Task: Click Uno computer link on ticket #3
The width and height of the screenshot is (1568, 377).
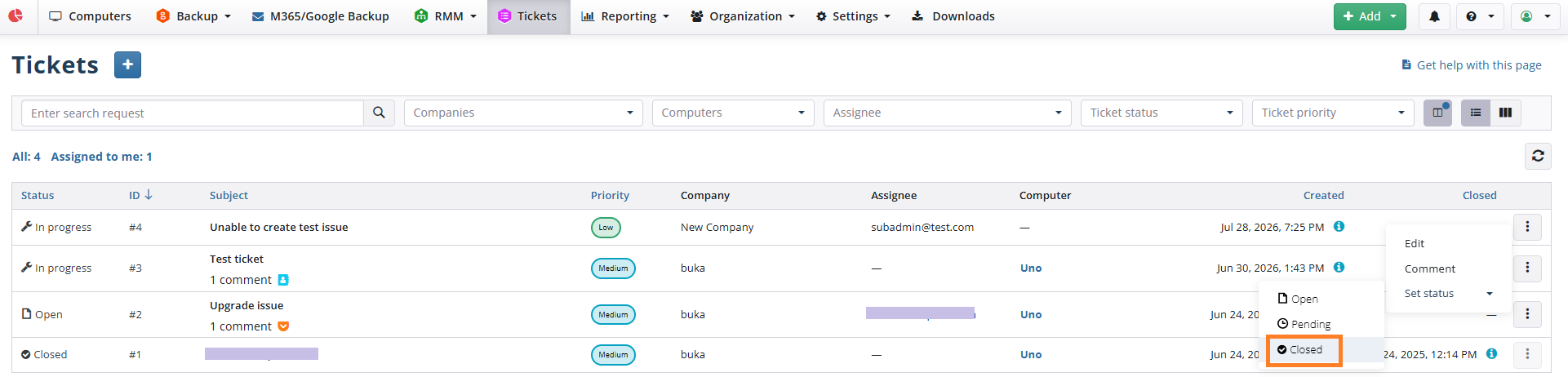Action: (x=1031, y=268)
